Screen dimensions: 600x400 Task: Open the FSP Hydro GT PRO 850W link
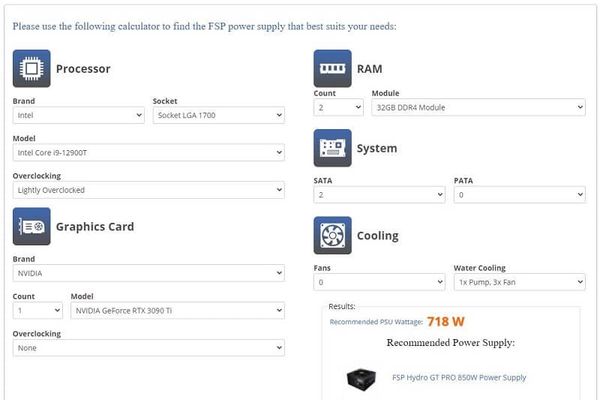pos(458,378)
